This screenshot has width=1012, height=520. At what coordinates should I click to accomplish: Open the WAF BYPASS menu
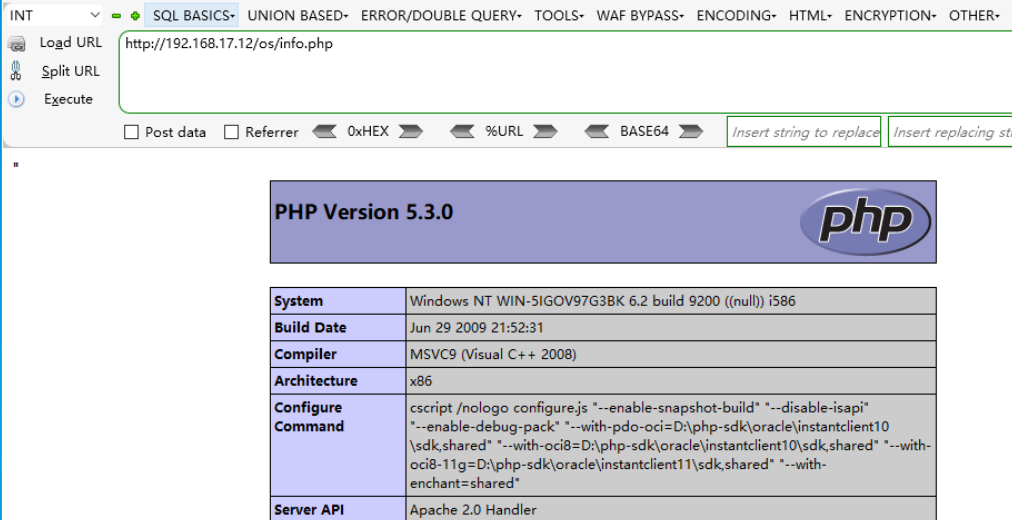pyautogui.click(x=640, y=15)
